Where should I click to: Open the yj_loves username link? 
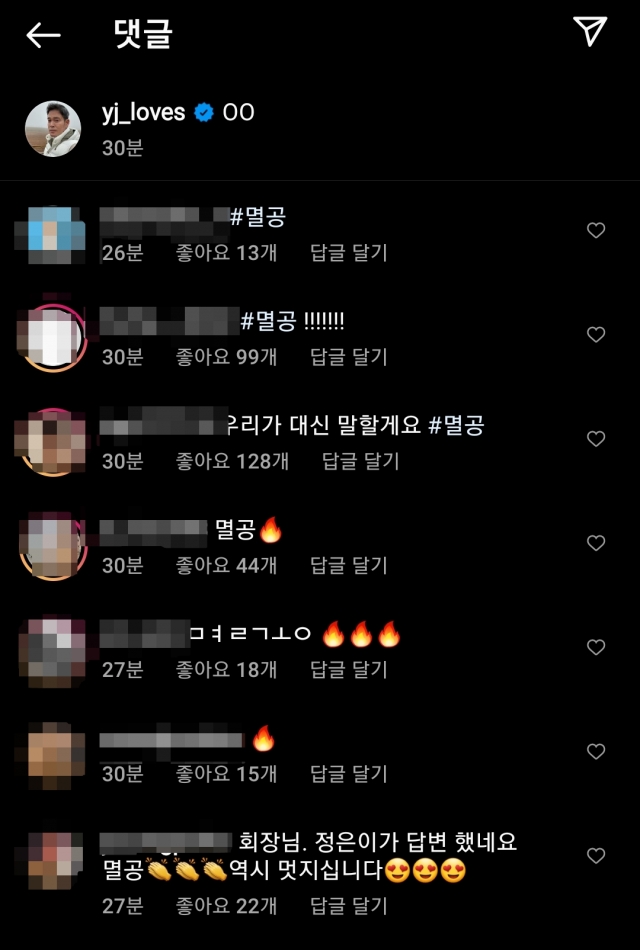pos(144,113)
